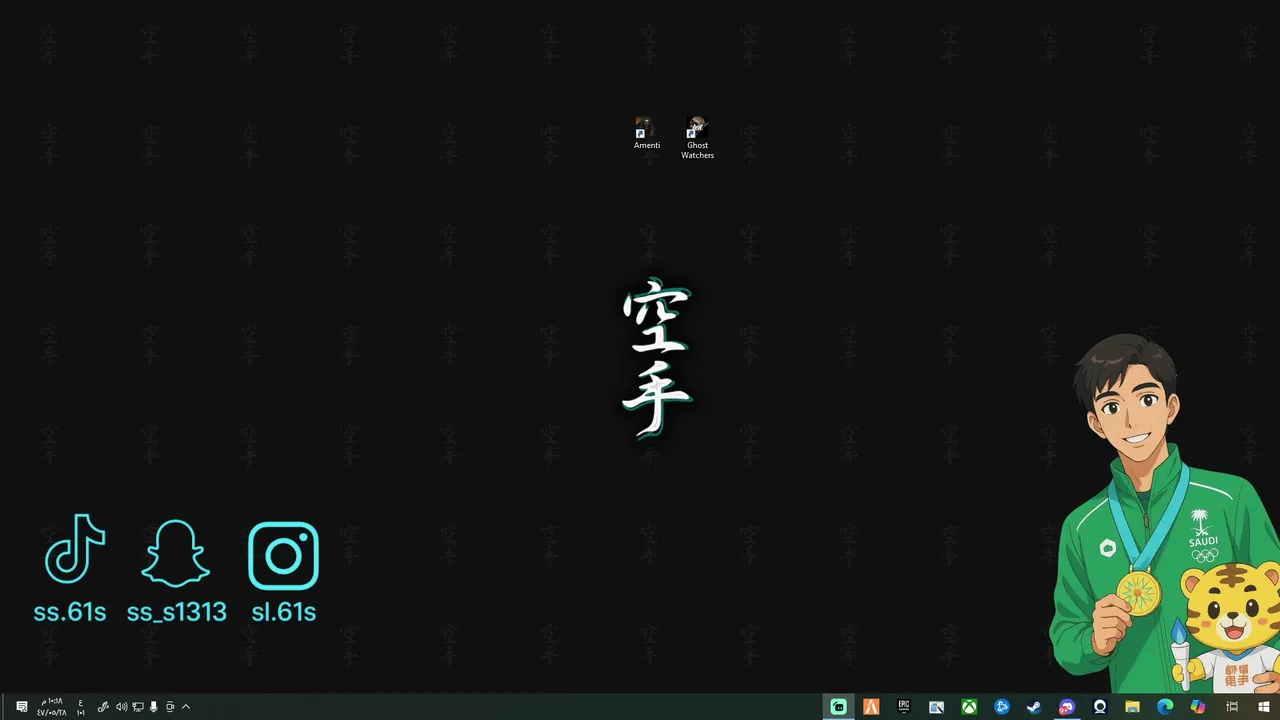The width and height of the screenshot is (1280, 720).
Task: Click the Meet Now camera tray icon
Action: (170, 707)
